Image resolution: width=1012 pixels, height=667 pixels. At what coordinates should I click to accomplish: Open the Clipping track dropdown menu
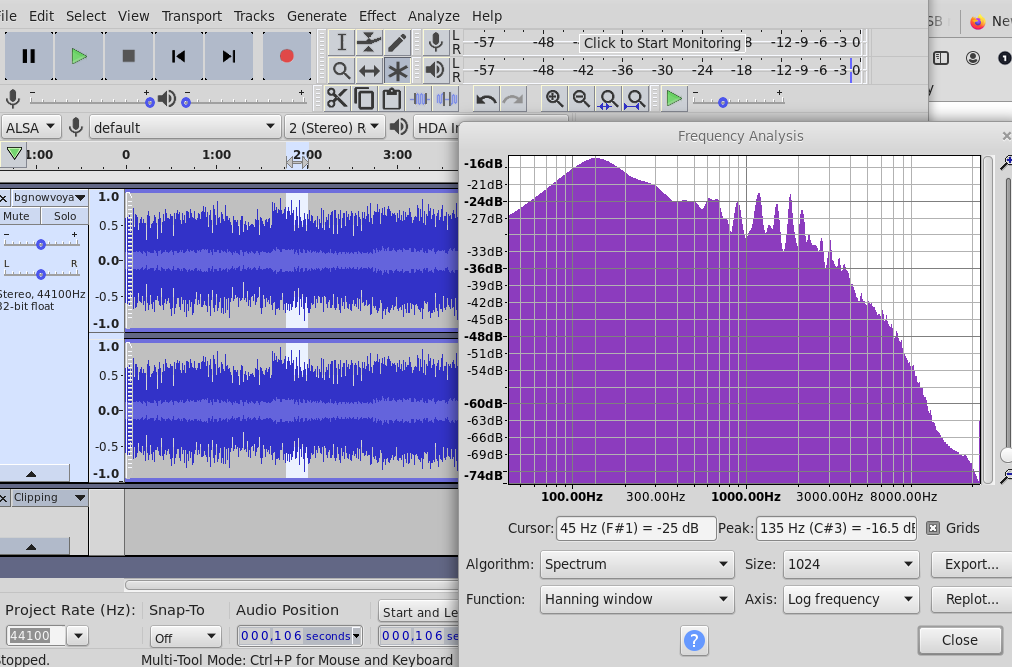coord(50,498)
